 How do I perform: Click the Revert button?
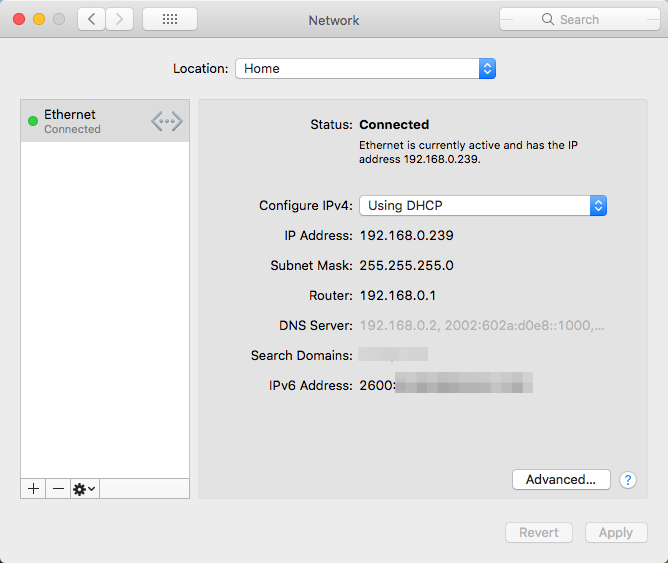pyautogui.click(x=538, y=532)
